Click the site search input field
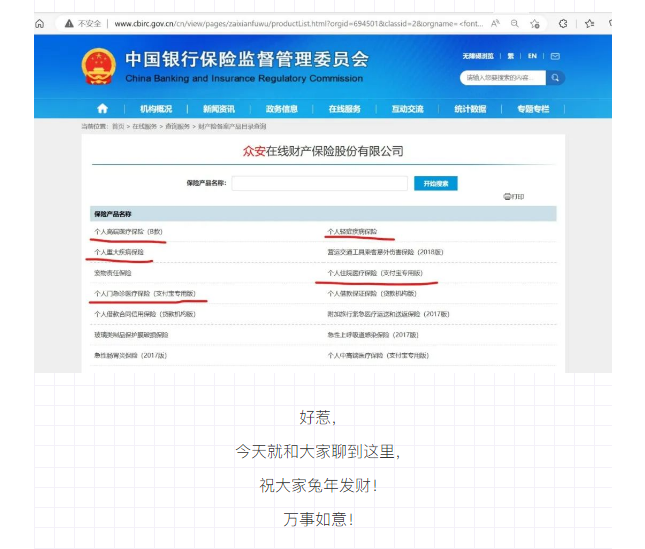Image resolution: width=645 pixels, height=549 pixels. pos(503,78)
